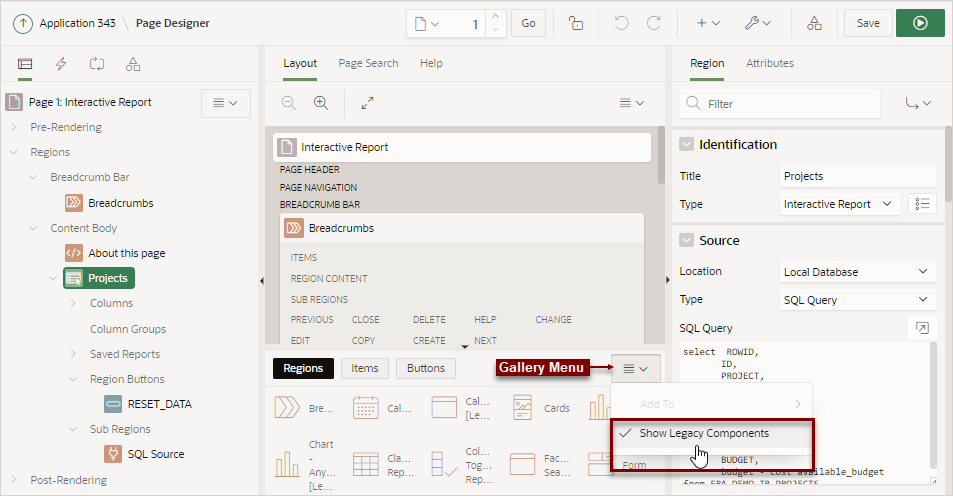953x496 pixels.
Task: Switch to the Page Search tab
Action: click(368, 63)
